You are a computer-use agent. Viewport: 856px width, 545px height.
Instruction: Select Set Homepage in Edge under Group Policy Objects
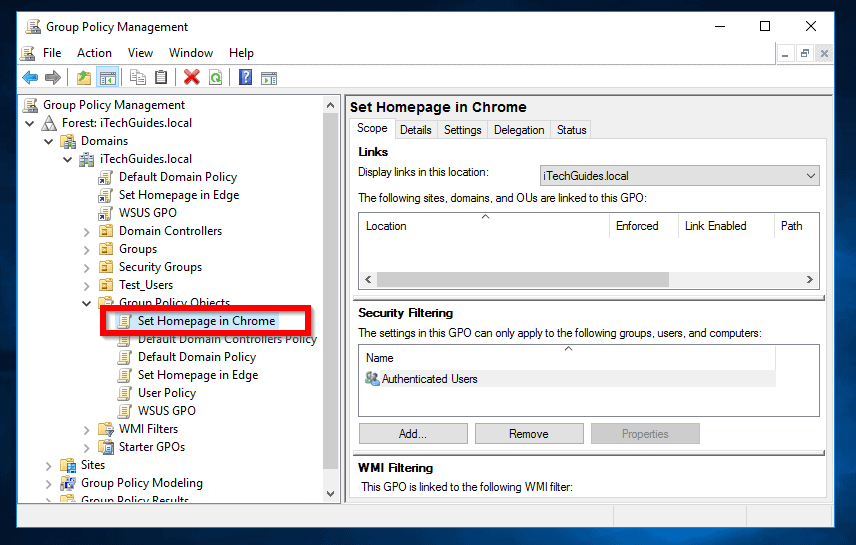tap(198, 375)
